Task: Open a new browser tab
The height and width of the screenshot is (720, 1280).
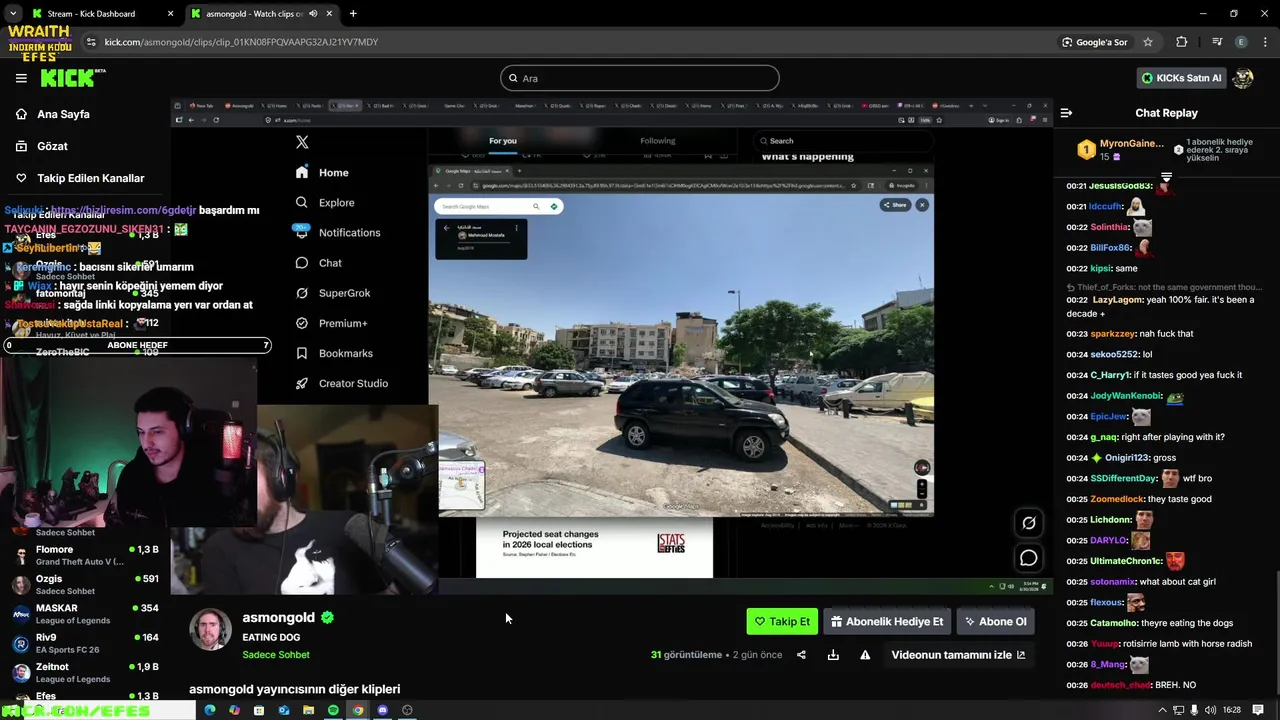Action: [353, 14]
